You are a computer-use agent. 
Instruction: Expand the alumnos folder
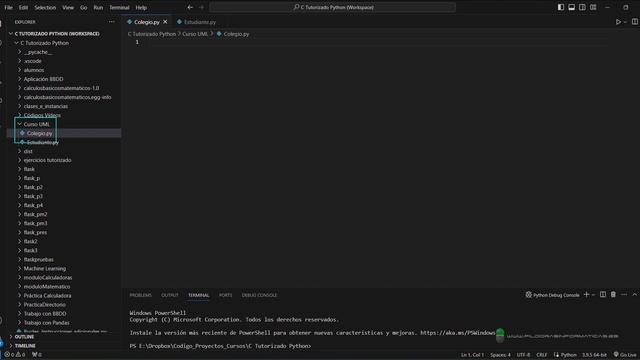33,70
